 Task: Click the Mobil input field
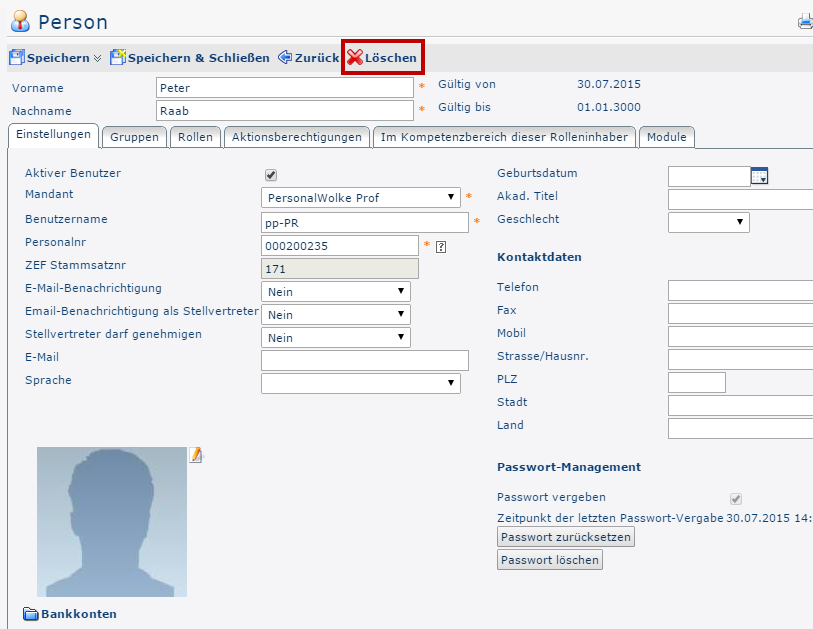click(740, 337)
